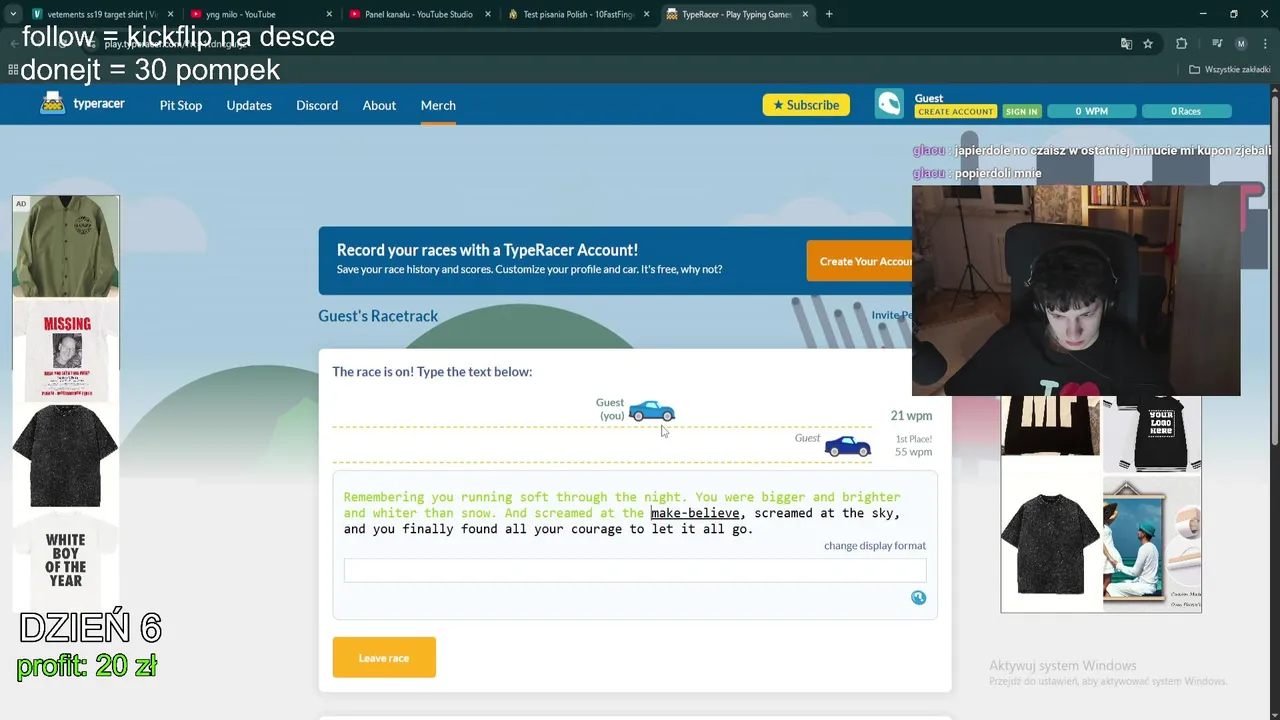Screen dimensions: 1280x720
Task: Focus the race typing input field
Action: point(635,570)
